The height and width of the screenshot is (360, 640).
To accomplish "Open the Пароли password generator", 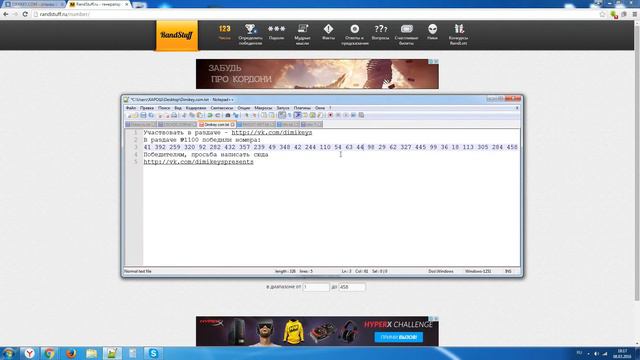I will pyautogui.click(x=276, y=33).
